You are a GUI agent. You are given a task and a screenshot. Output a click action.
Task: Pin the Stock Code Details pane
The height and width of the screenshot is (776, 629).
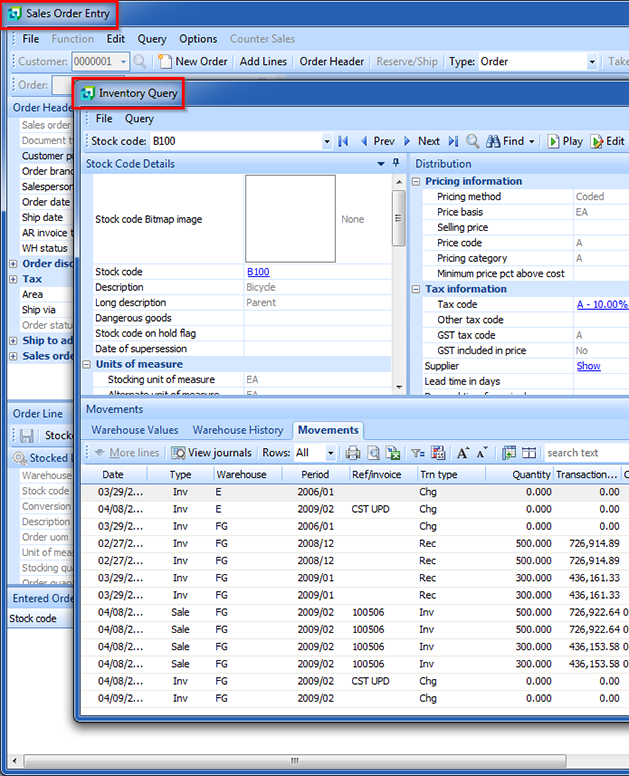pos(396,163)
